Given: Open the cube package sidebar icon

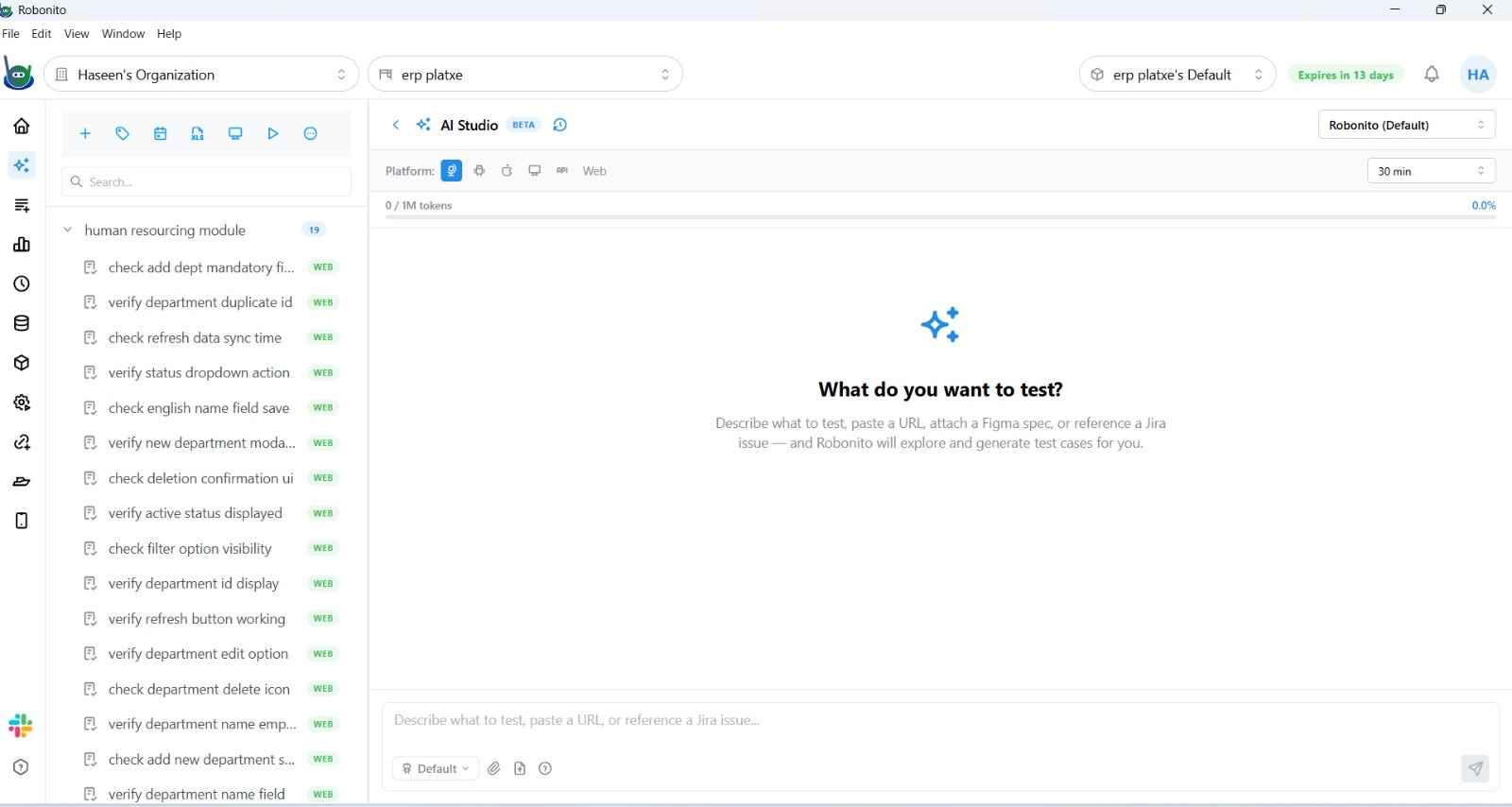Looking at the screenshot, I should click(22, 363).
